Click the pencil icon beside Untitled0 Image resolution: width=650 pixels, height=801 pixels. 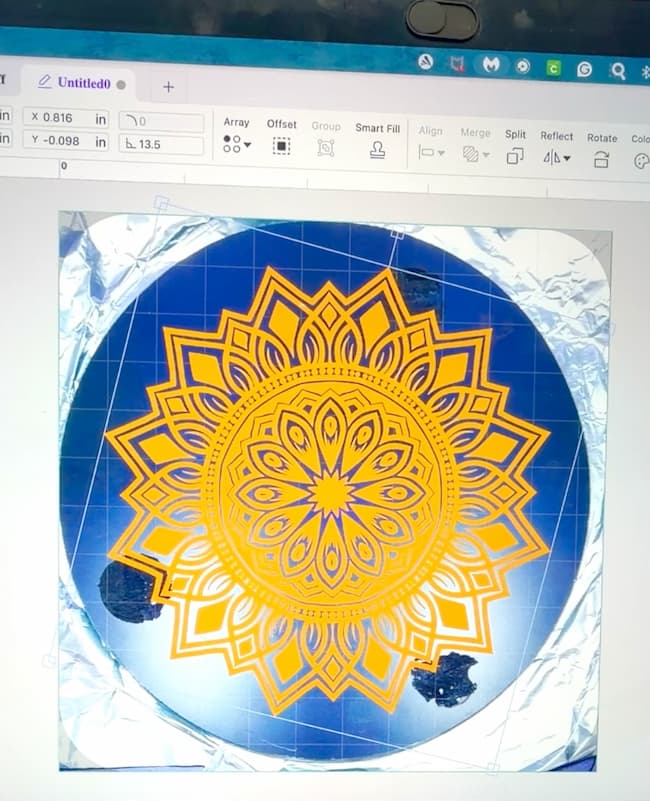click(x=45, y=81)
